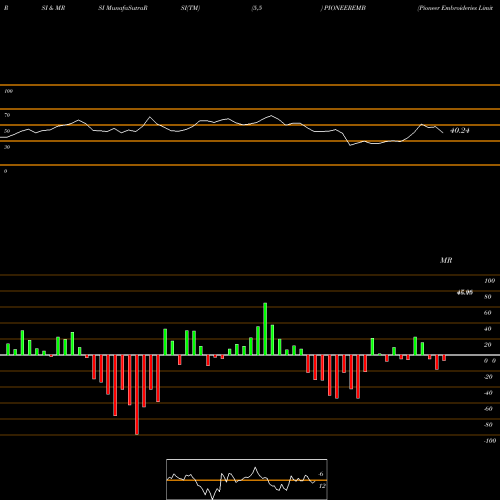Viewport: 500px width, 500px height.
Task: Click the '50' label on RSI axis
Action: pyautogui.click(x=7, y=131)
